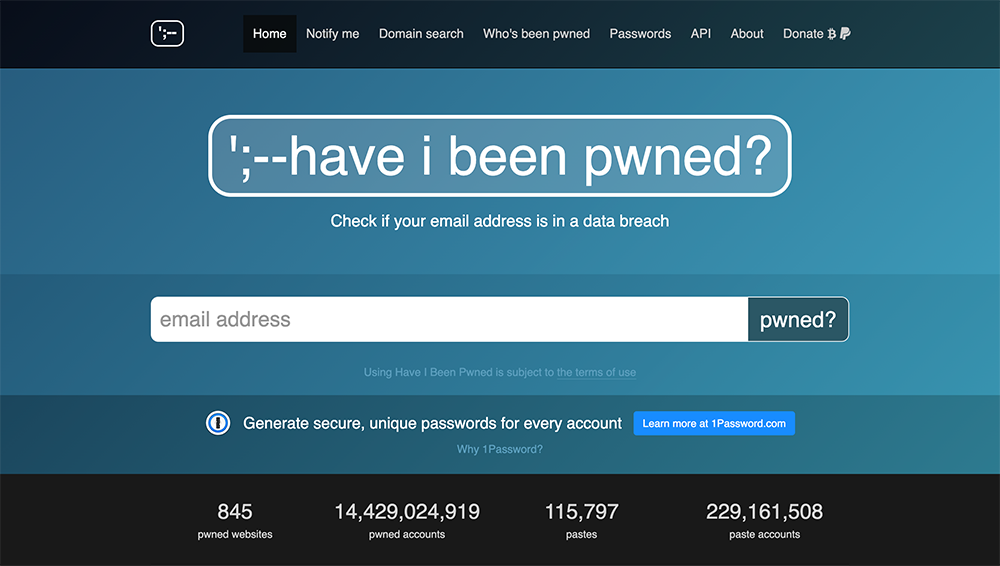Click Learn more at 1Password.com button
This screenshot has width=1000, height=566.
[x=714, y=424]
